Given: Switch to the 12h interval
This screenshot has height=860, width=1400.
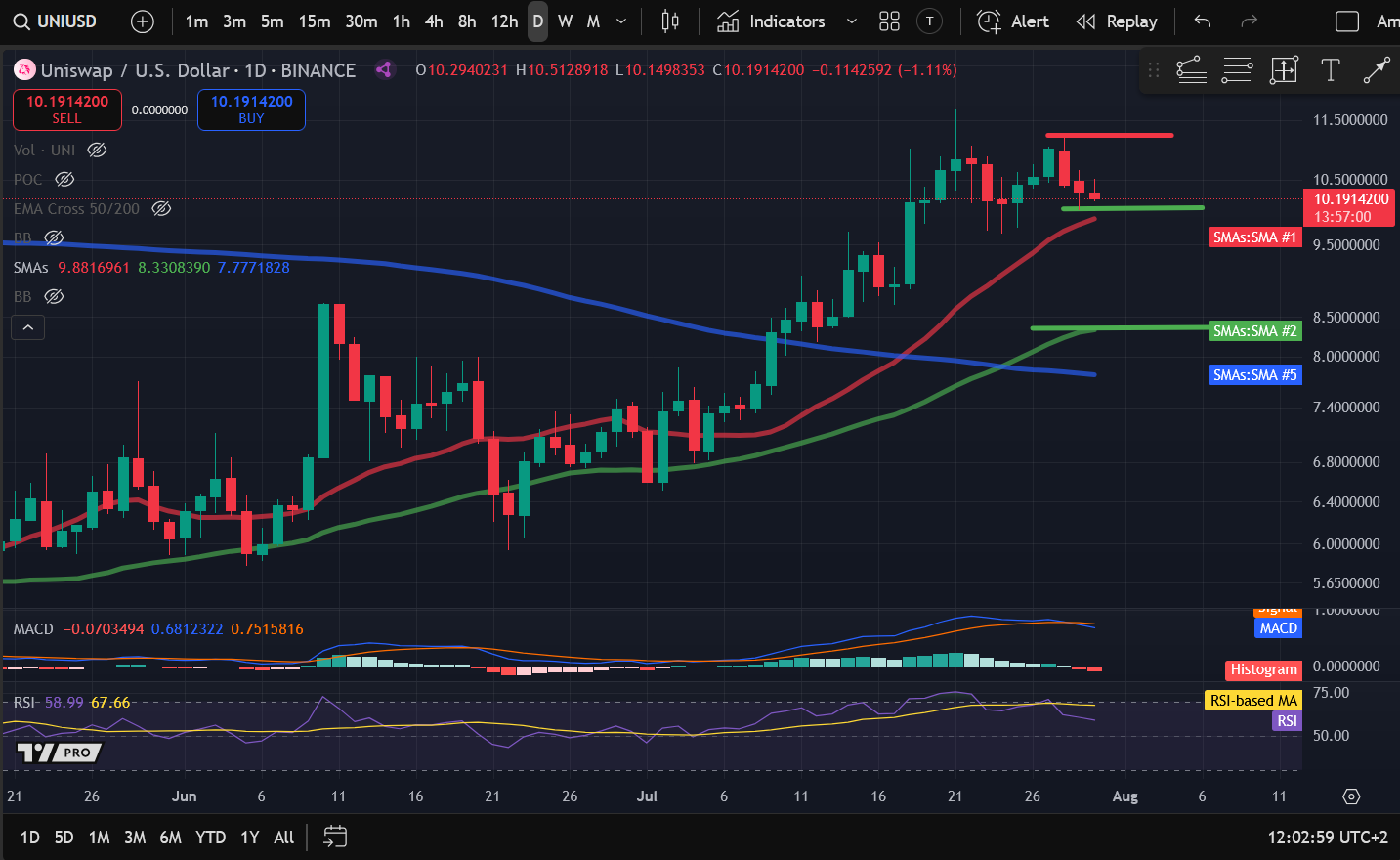Looking at the screenshot, I should pyautogui.click(x=504, y=21).
